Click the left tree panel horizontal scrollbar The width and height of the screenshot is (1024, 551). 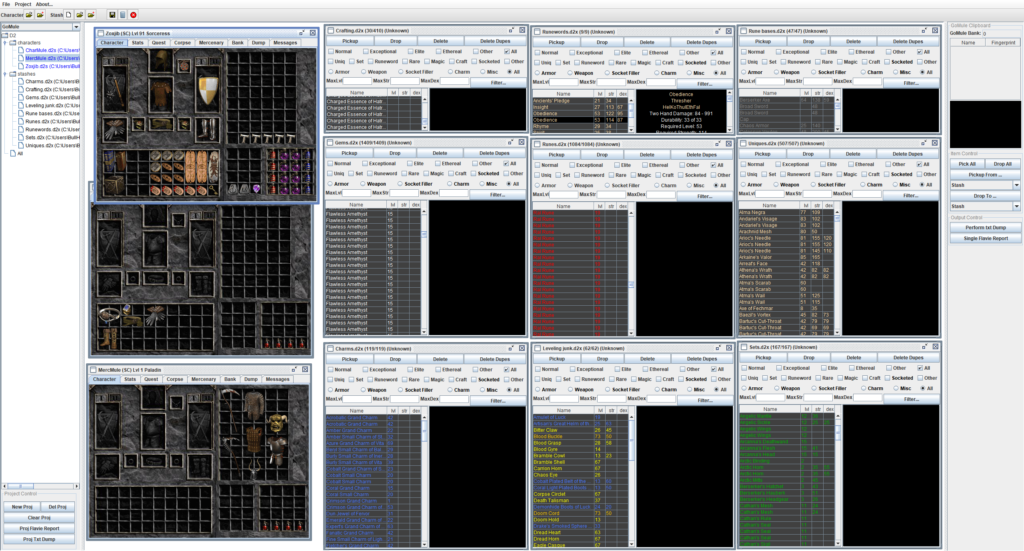40,486
